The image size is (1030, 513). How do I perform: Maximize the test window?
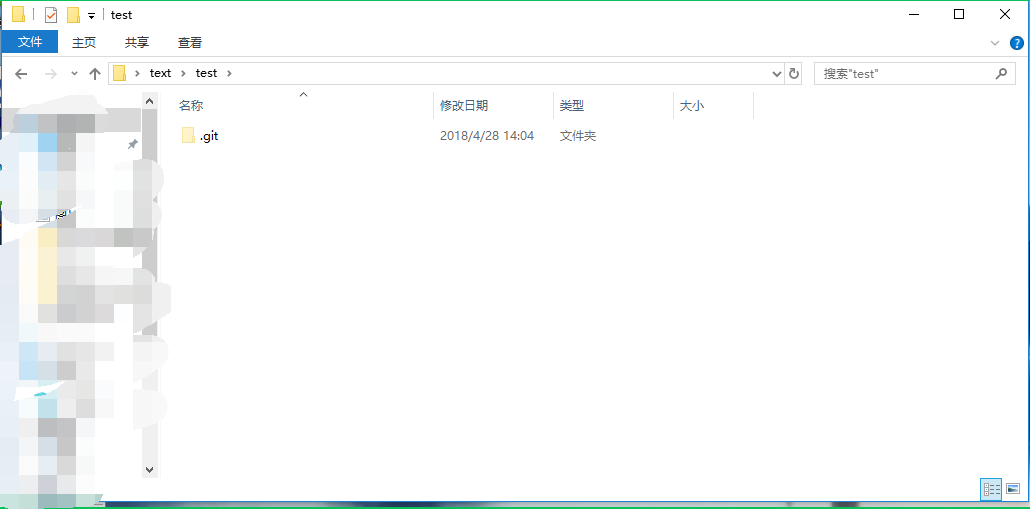[958, 14]
